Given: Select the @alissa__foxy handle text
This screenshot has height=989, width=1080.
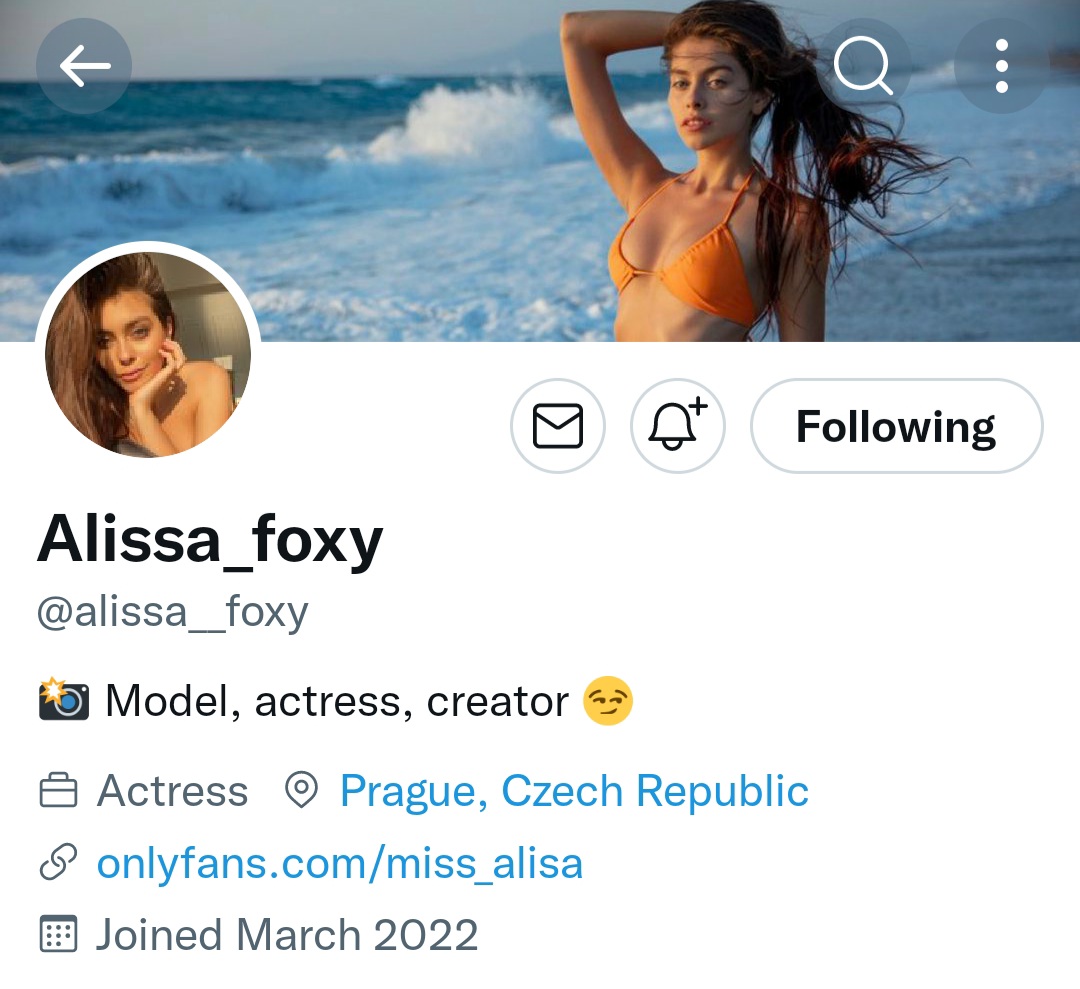Looking at the screenshot, I should click(172, 612).
